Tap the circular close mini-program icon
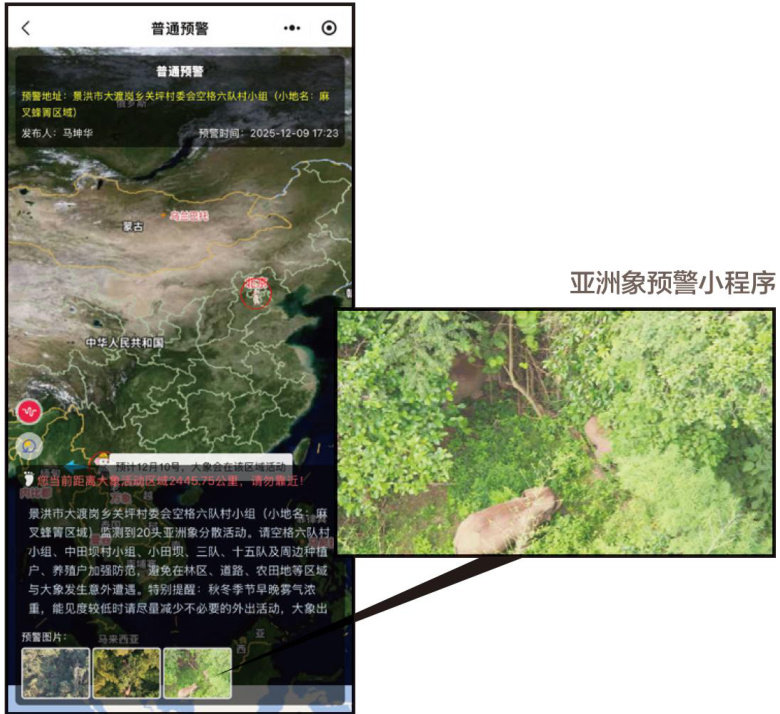This screenshot has height=714, width=780. coord(330,29)
